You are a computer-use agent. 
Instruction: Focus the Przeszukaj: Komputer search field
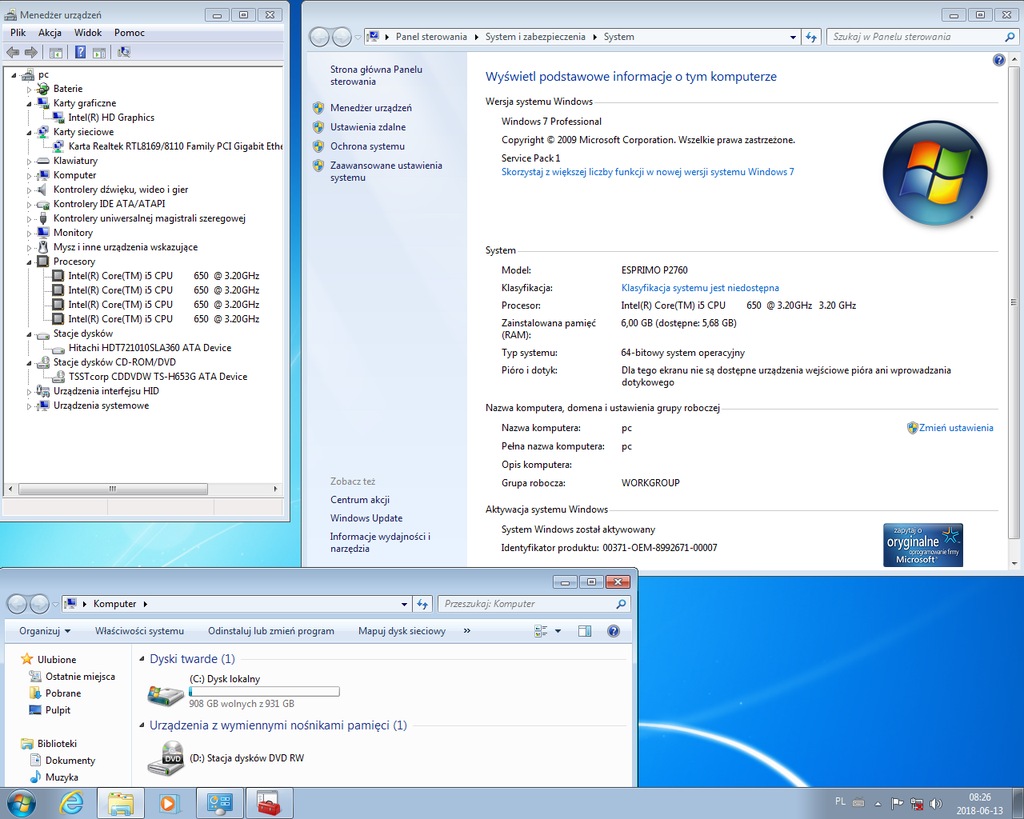(x=526, y=604)
